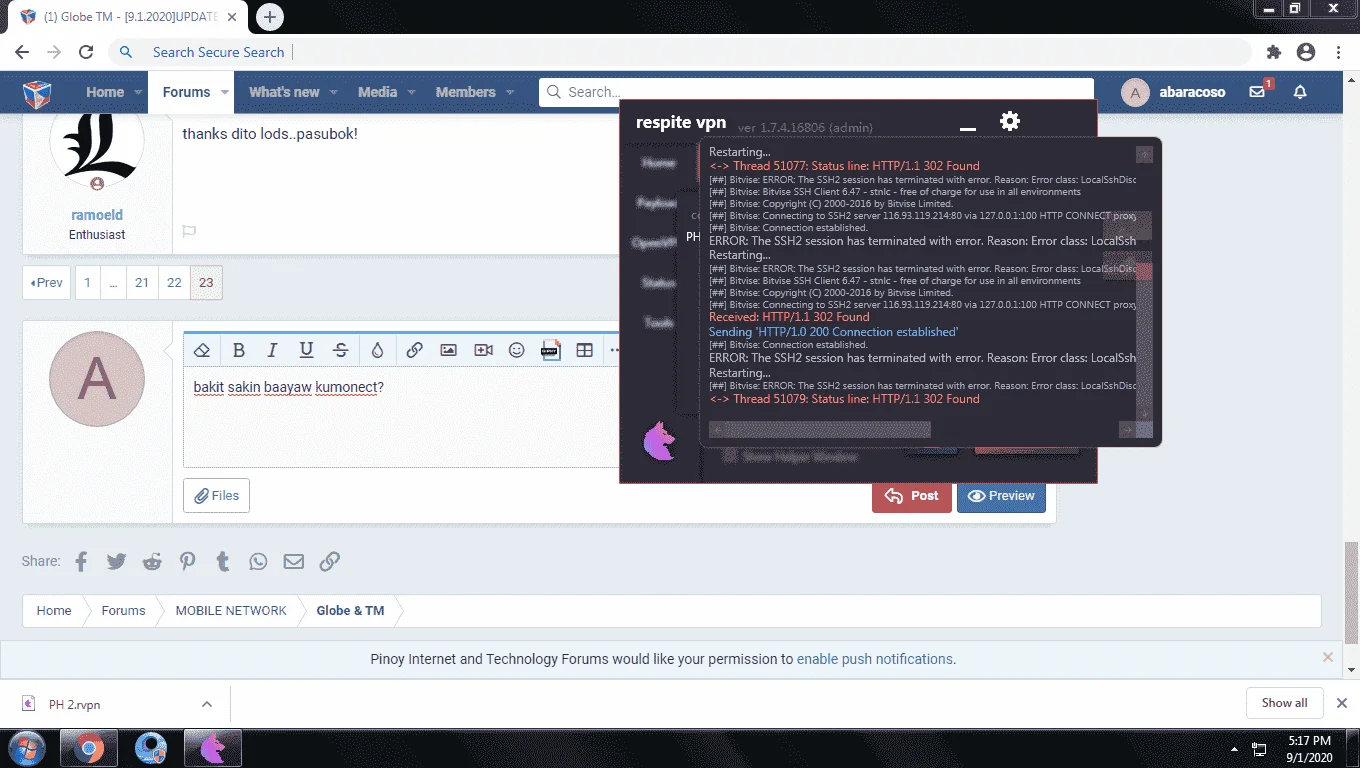1360x768 pixels.
Task: Open the GIPHY GIF inserter
Action: click(x=550, y=350)
